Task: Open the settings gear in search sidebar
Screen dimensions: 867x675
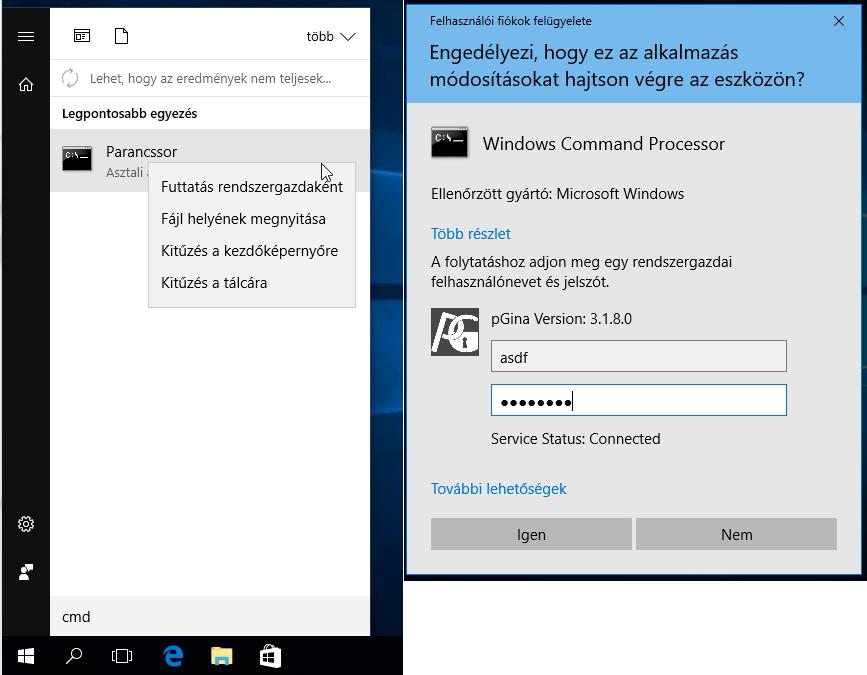Action: coord(26,524)
